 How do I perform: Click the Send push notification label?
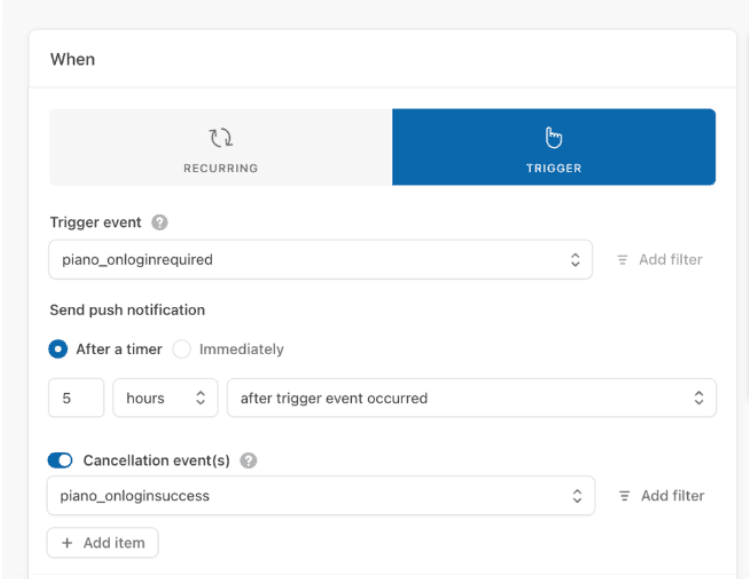(128, 310)
